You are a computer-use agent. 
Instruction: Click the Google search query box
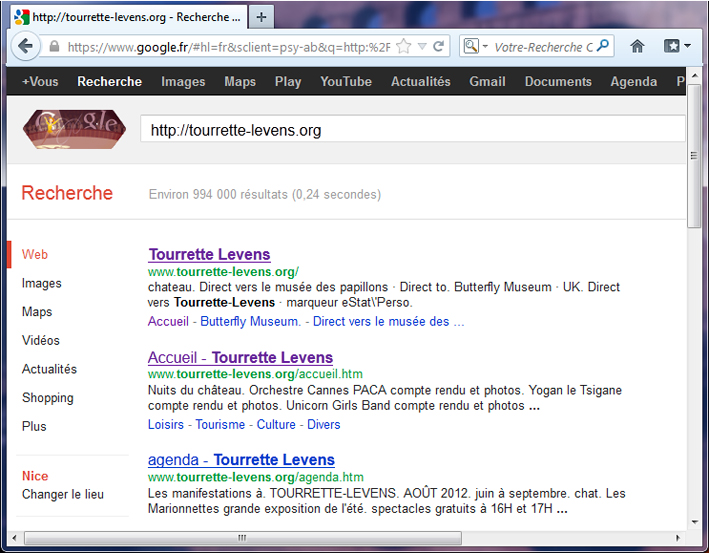(x=412, y=130)
